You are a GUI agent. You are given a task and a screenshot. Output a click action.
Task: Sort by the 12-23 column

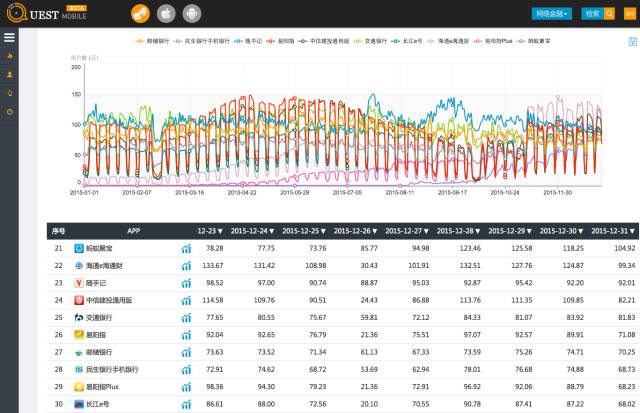tap(210, 231)
